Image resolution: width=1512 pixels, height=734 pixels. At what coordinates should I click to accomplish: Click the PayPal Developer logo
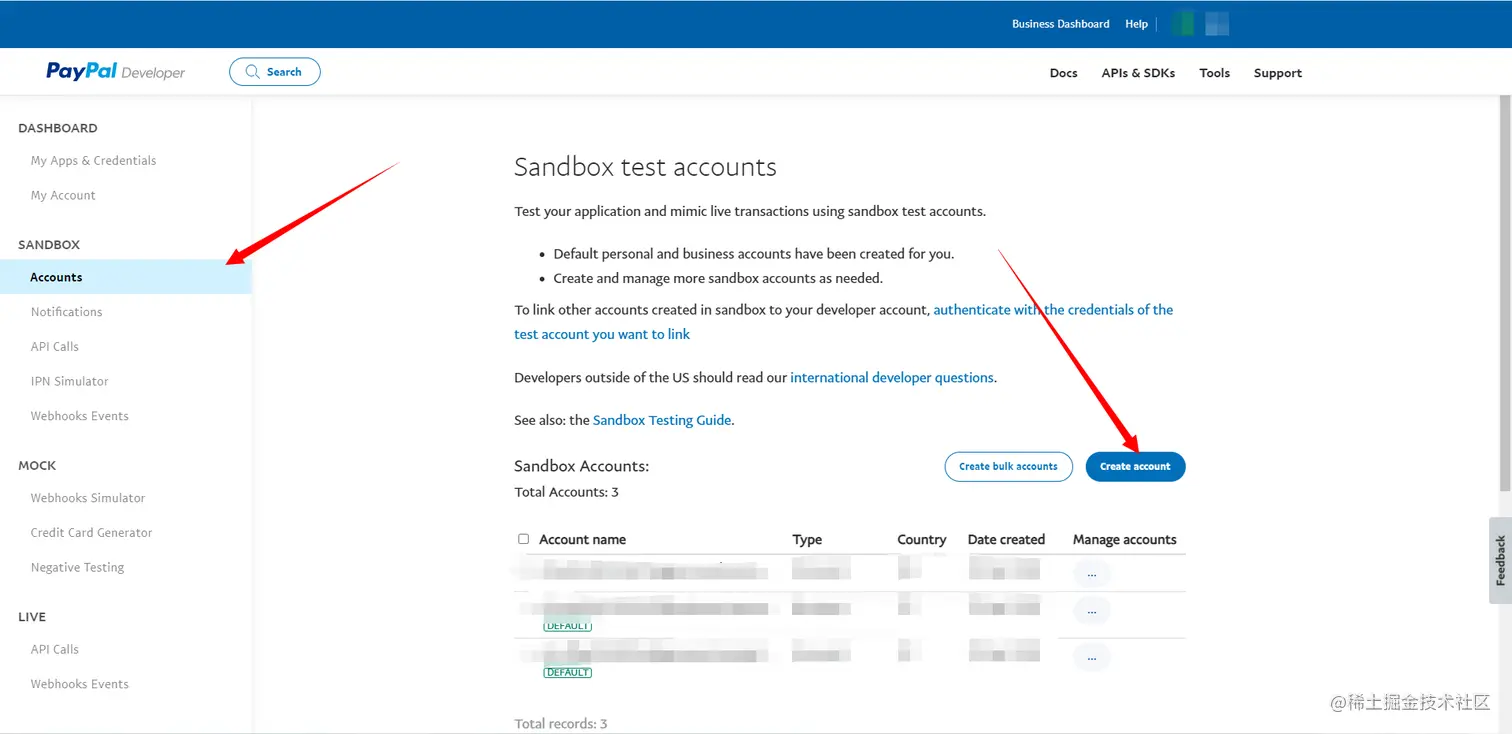coord(115,72)
